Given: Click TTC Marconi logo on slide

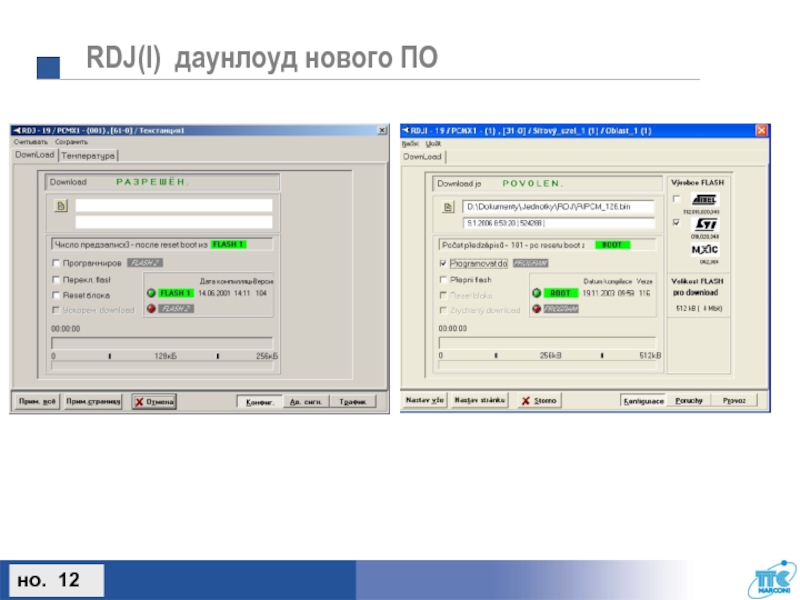Looking at the screenshot, I should (772, 579).
